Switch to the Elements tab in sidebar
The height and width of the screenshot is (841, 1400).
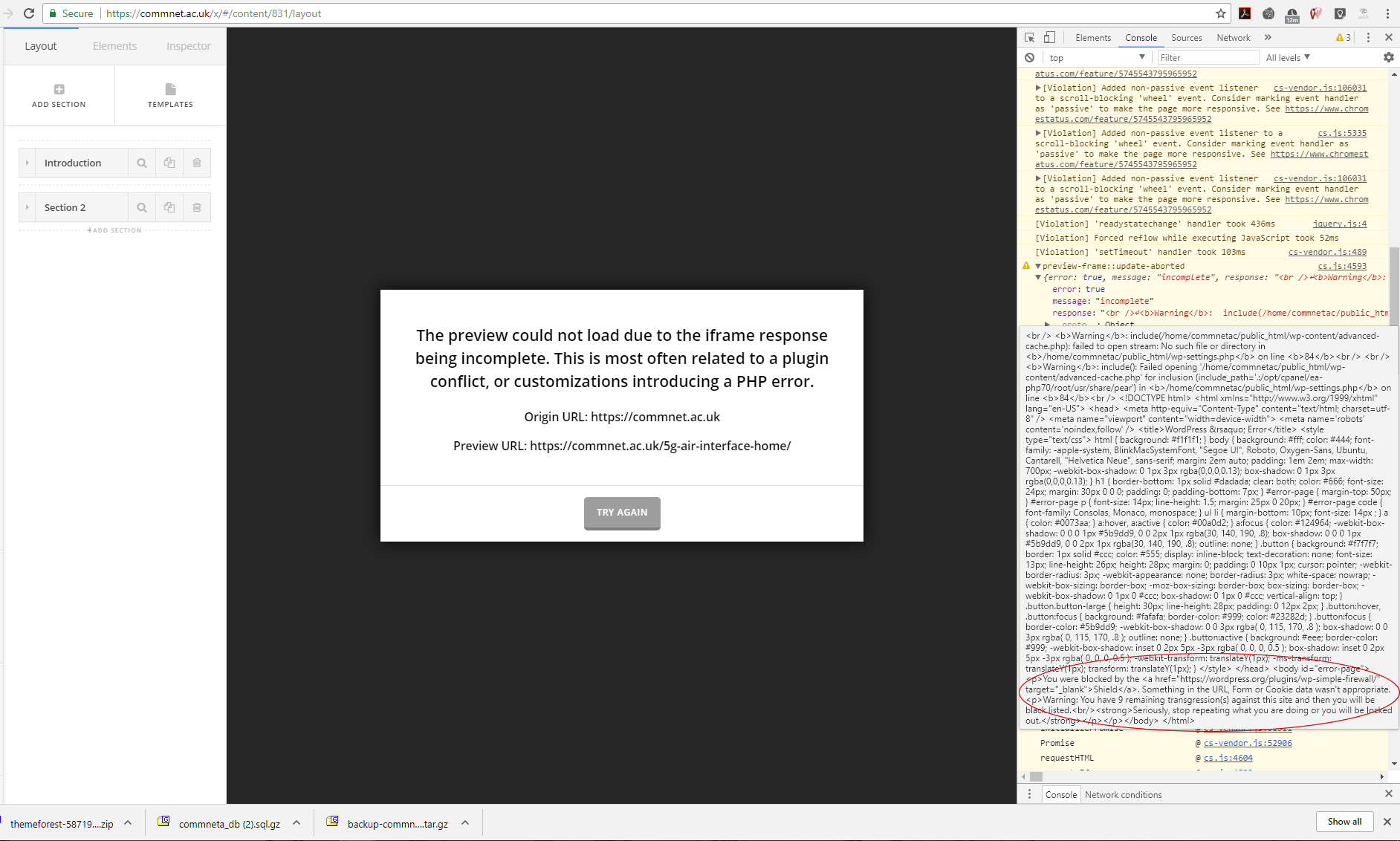click(x=114, y=46)
